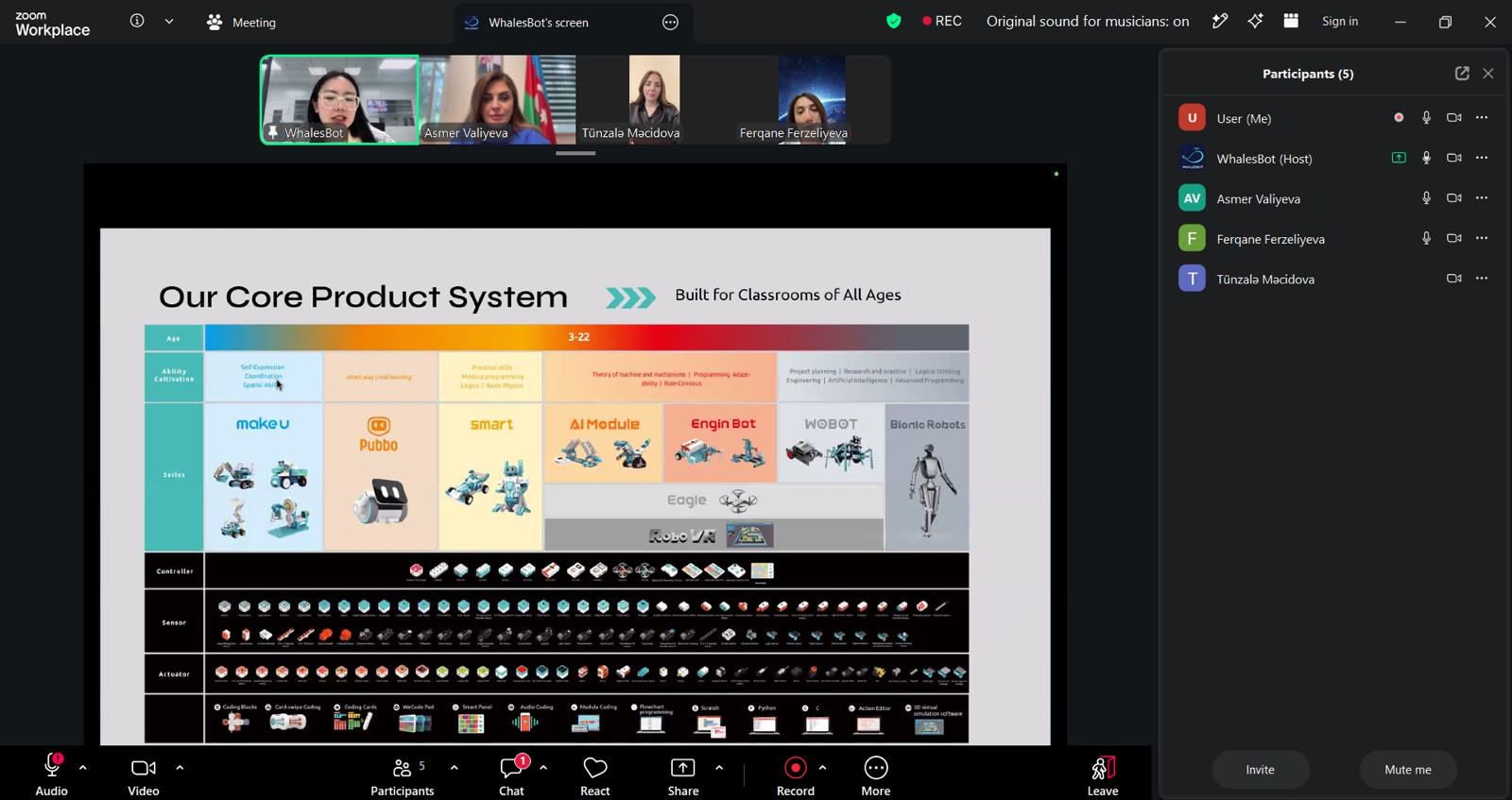Image resolution: width=1512 pixels, height=800 pixels.
Task: Open the Chat panel
Action: click(512, 775)
